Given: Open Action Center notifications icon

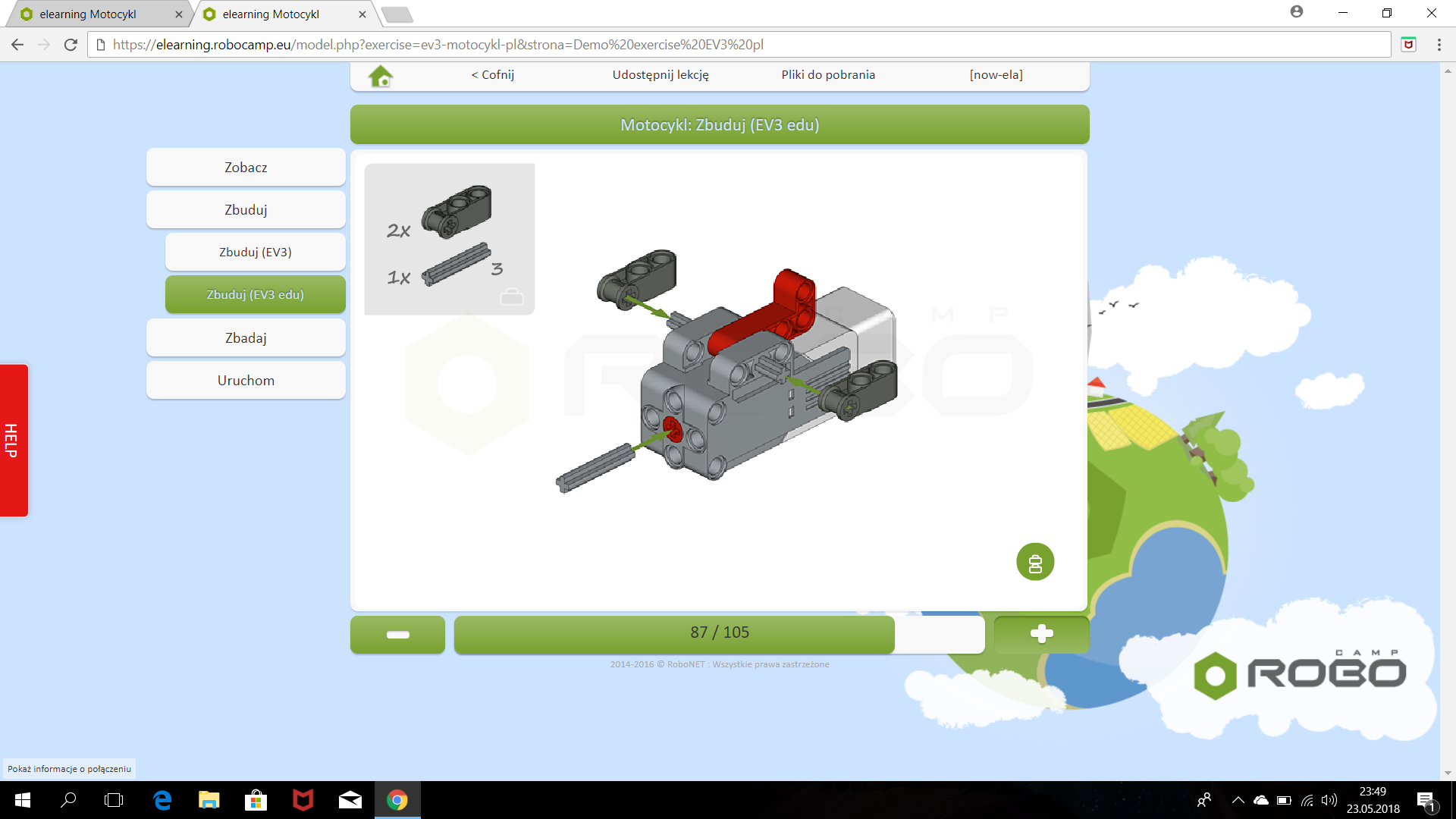Looking at the screenshot, I should tap(1426, 801).
